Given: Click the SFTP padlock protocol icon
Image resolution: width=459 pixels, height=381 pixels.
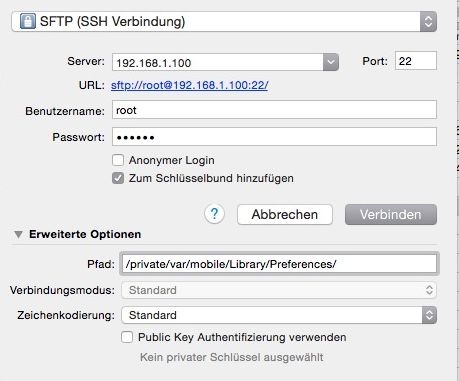Looking at the screenshot, I should point(28,21).
